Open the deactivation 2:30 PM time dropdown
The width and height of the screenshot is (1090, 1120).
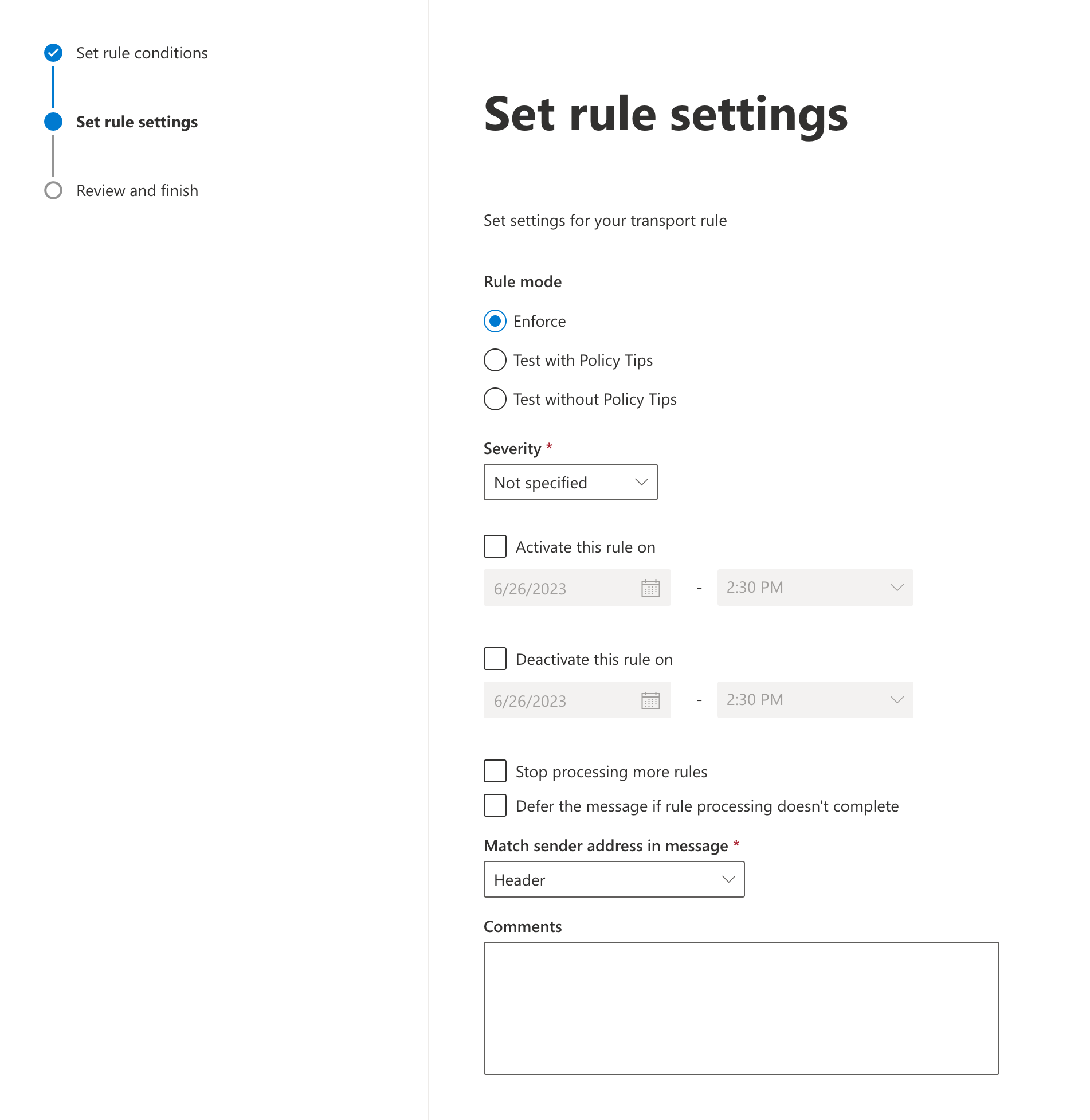tap(815, 700)
